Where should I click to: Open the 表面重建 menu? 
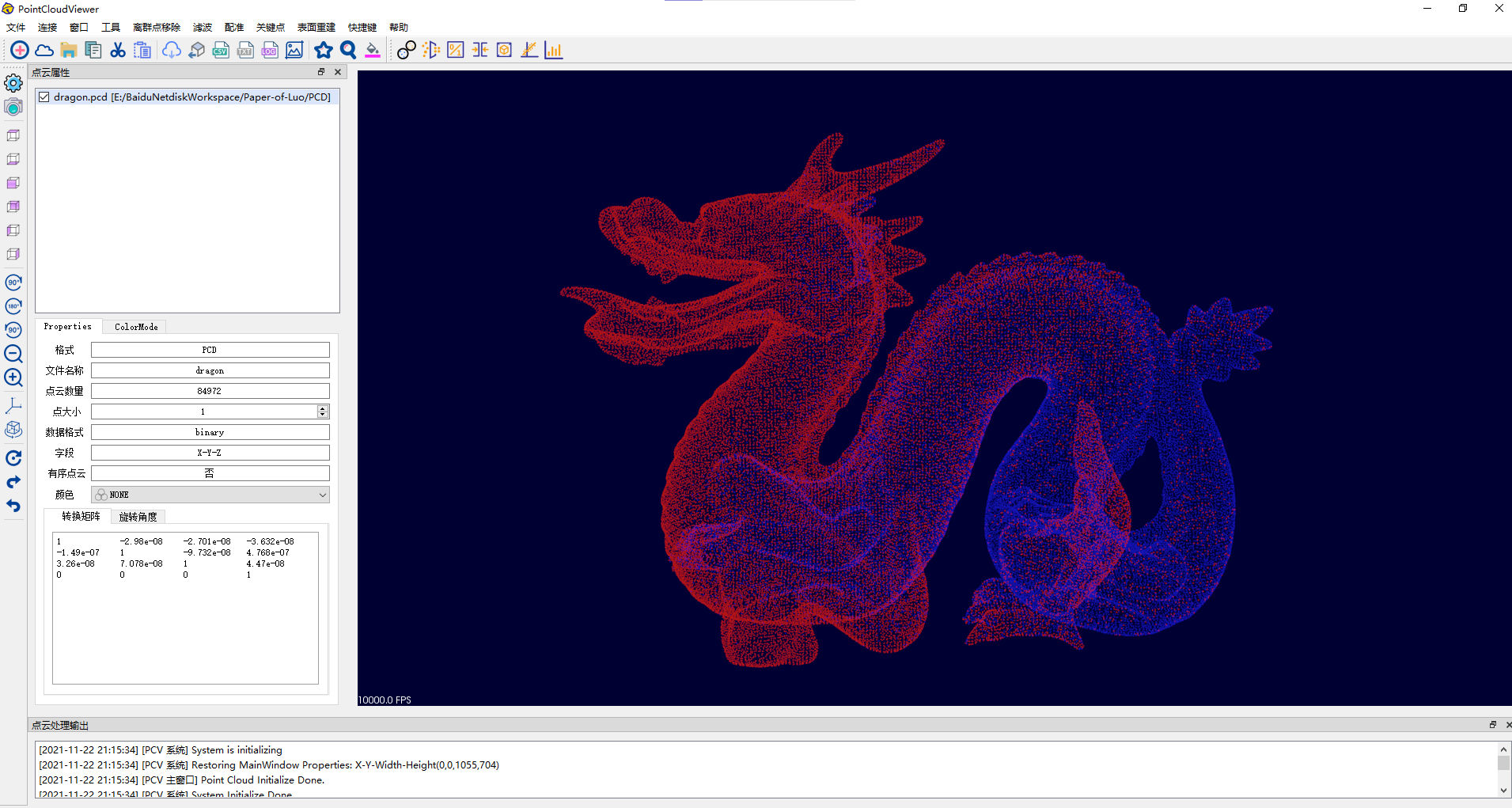point(316,28)
